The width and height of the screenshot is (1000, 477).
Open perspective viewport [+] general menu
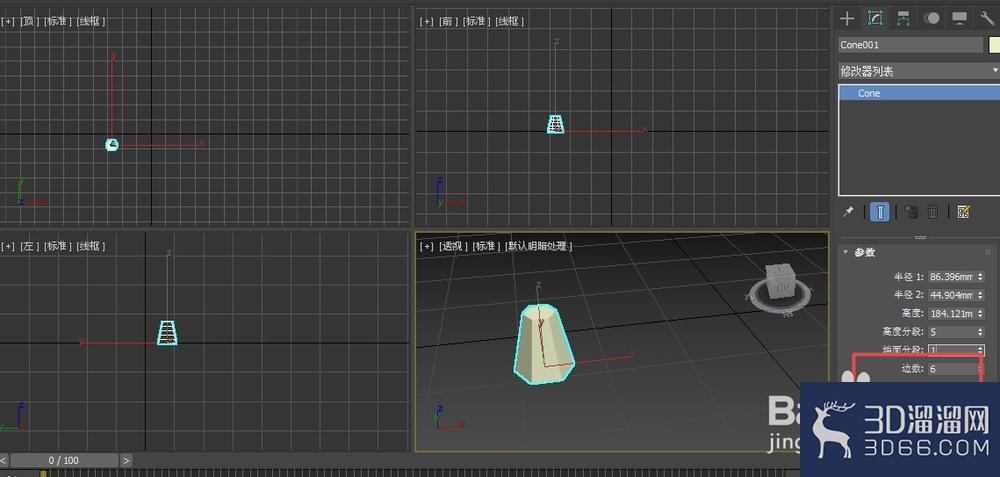(x=426, y=246)
